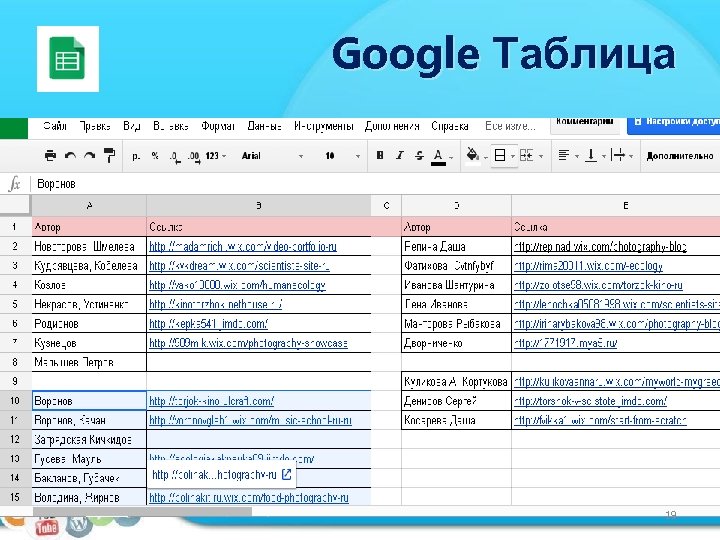Select column E header
Image resolution: width=720 pixels, height=540 pixels.
coord(616,205)
